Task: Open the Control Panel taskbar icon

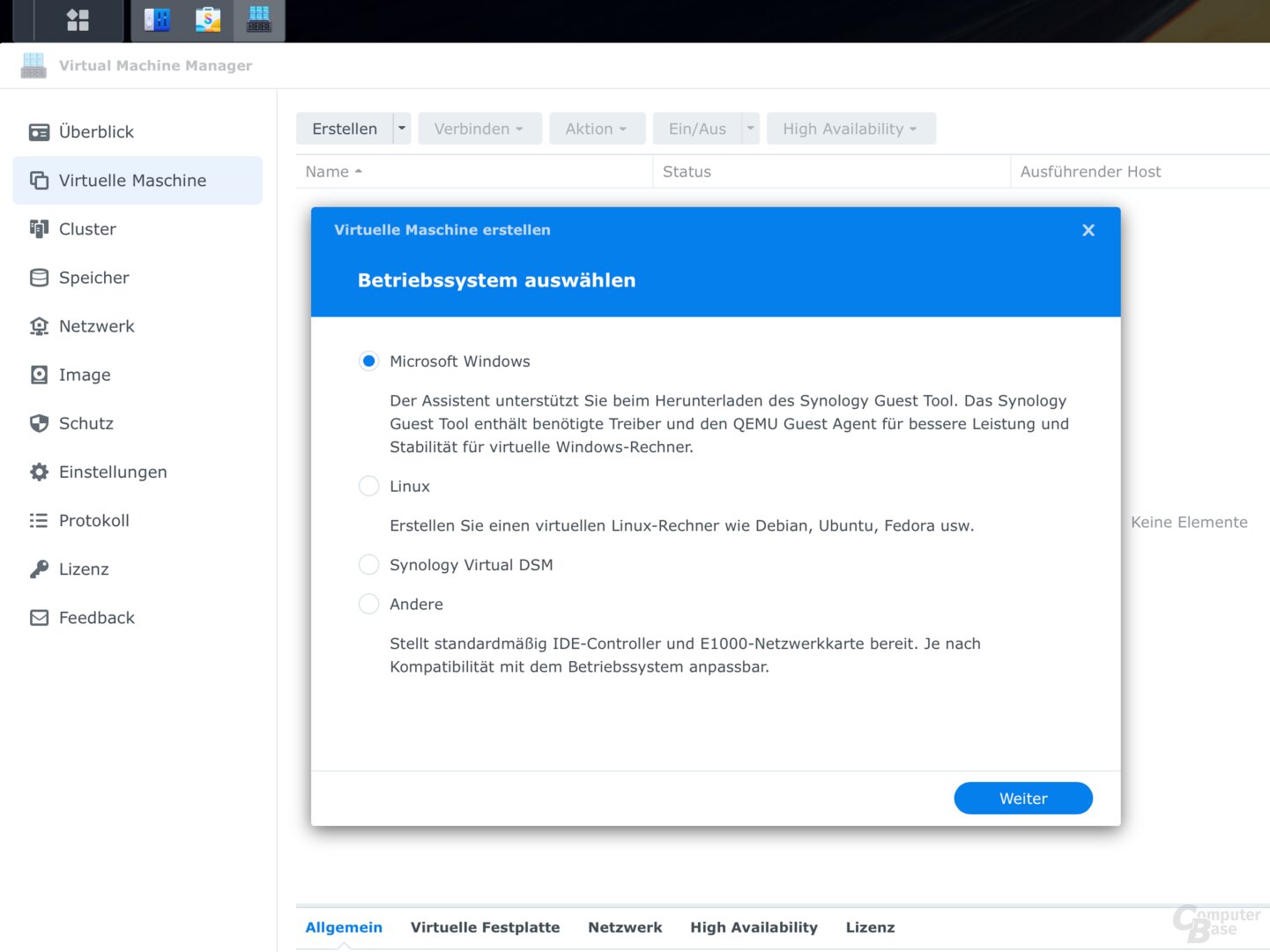Action: (x=157, y=19)
